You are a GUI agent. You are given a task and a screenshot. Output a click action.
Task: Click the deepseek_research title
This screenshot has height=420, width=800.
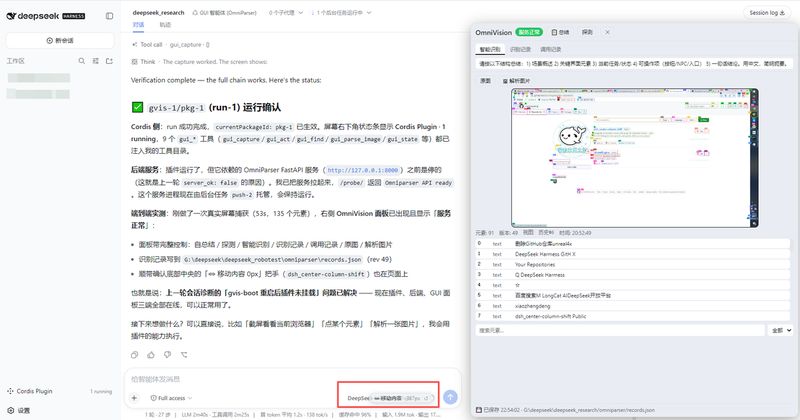point(158,13)
